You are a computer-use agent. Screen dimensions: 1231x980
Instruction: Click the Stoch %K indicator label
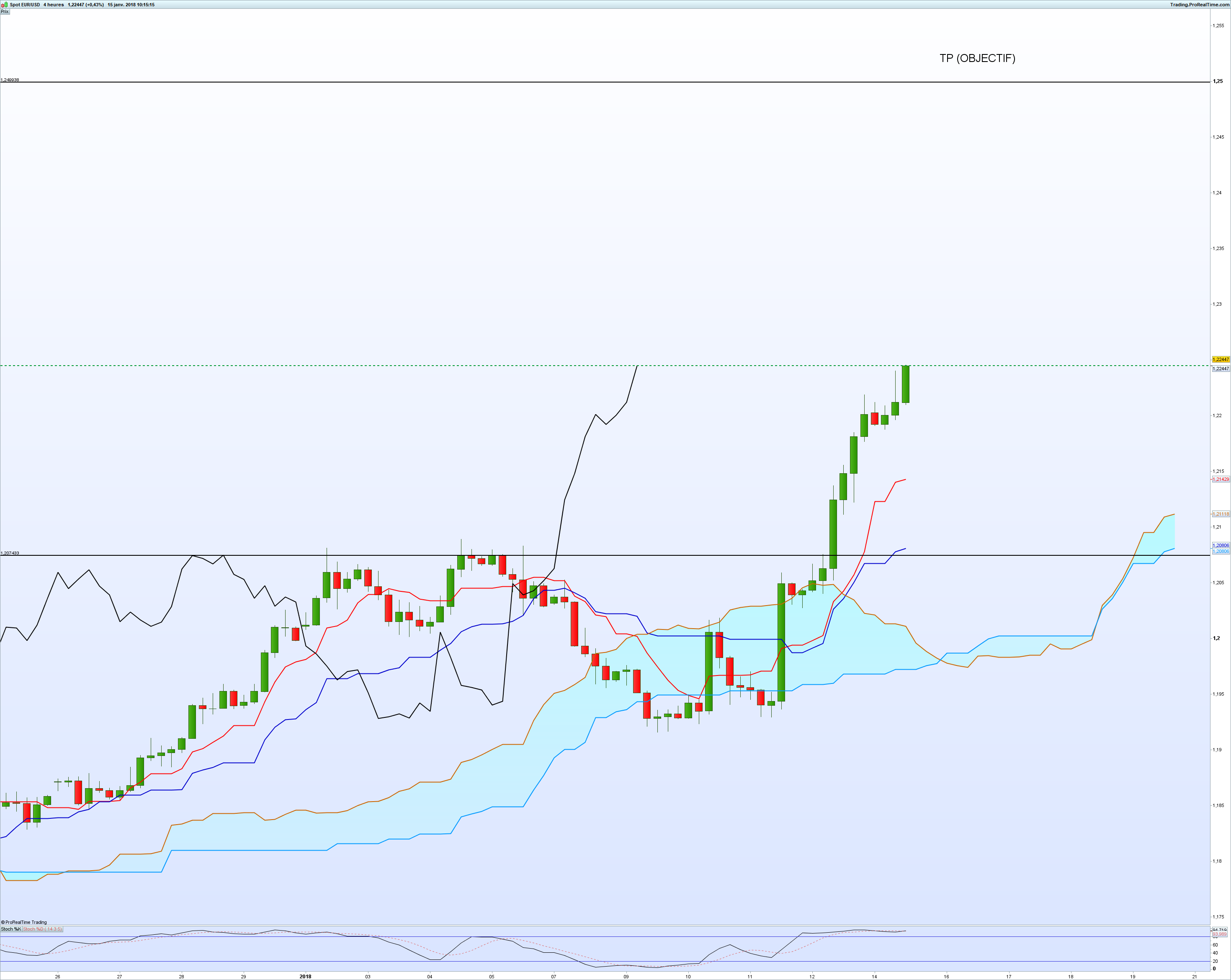(11, 929)
